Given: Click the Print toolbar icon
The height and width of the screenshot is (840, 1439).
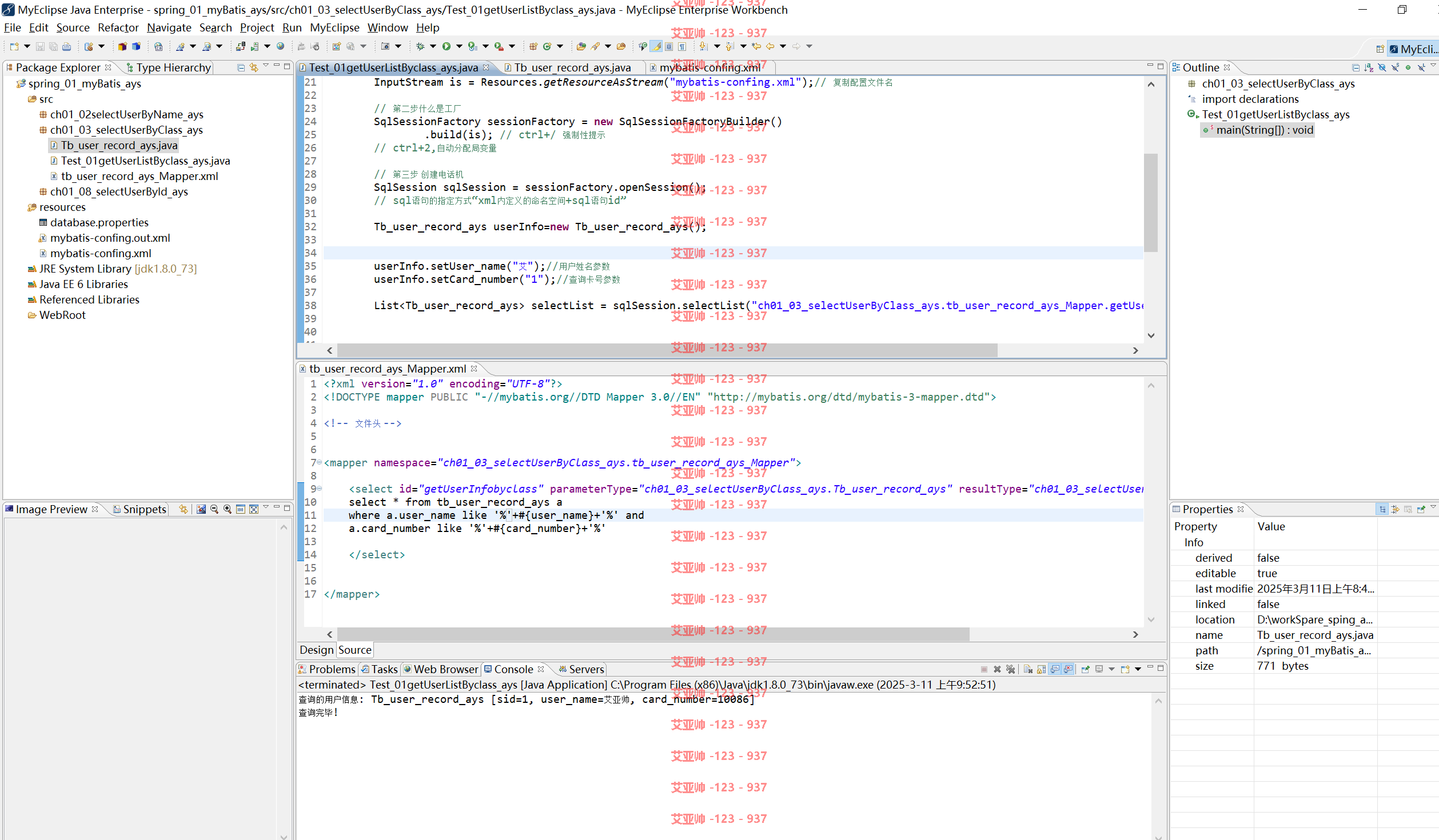Looking at the screenshot, I should (x=66, y=46).
